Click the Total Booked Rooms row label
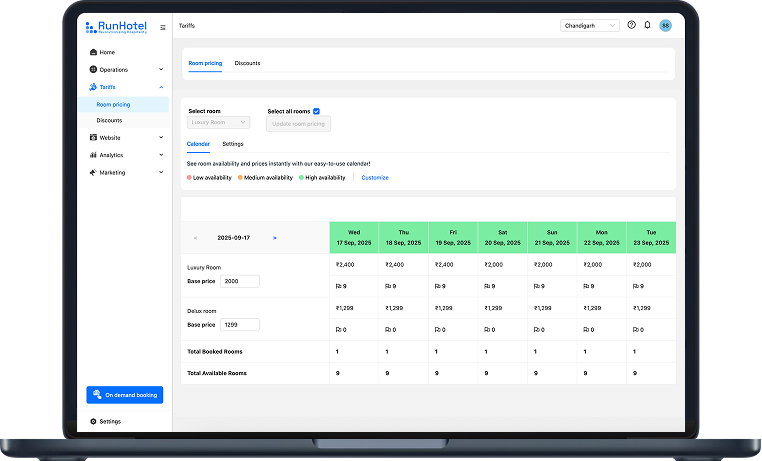 pyautogui.click(x=215, y=352)
